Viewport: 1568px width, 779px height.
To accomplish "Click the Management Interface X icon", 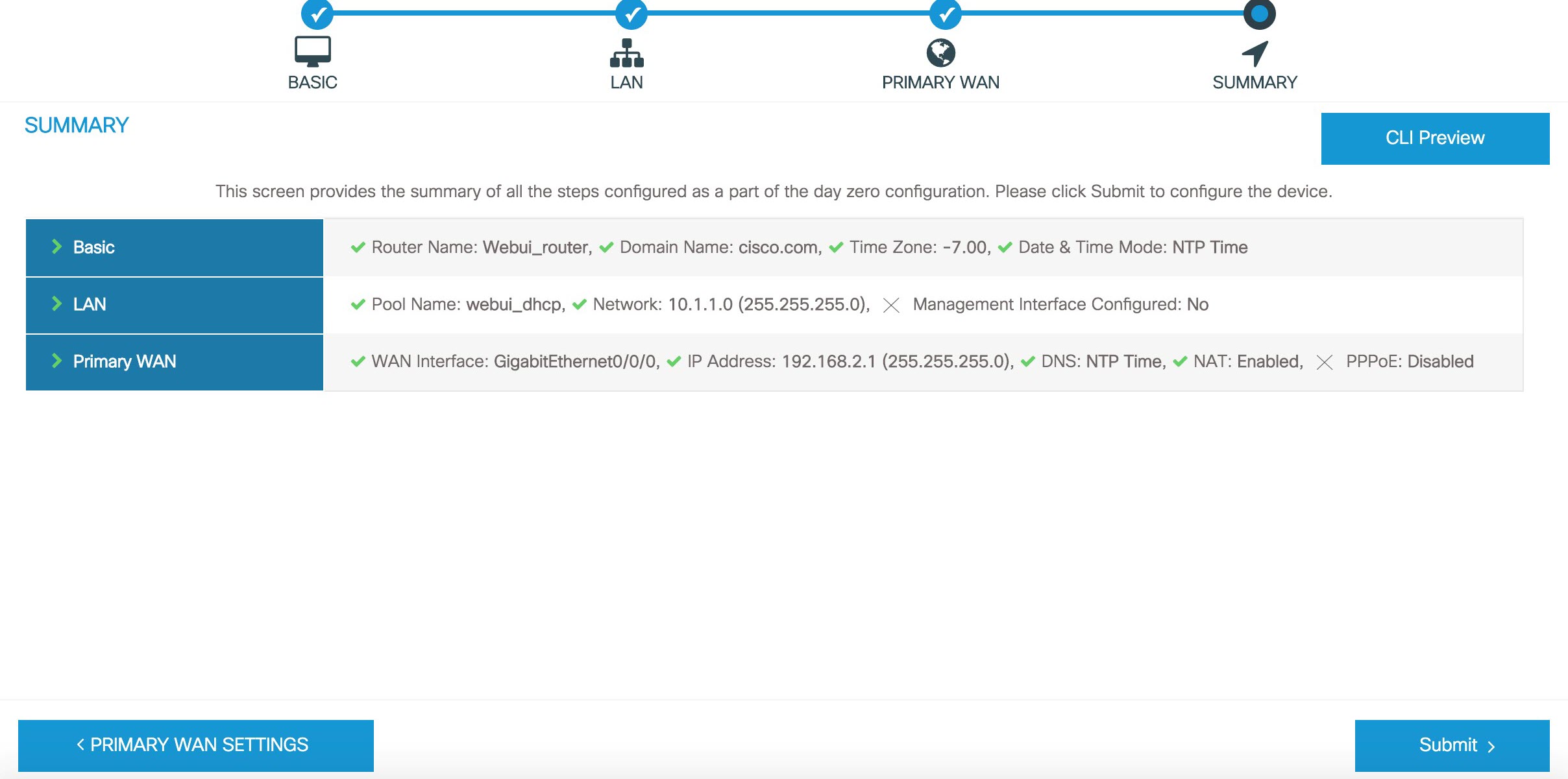I will coord(891,305).
